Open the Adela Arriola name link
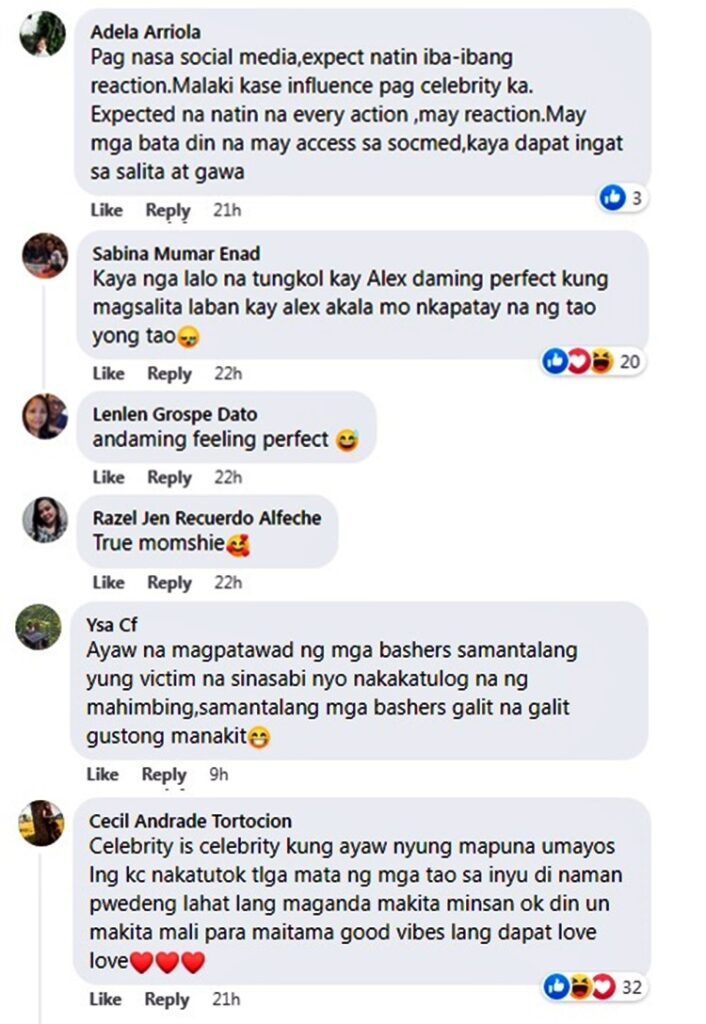Screen dimensions: 706x1024 (146, 31)
